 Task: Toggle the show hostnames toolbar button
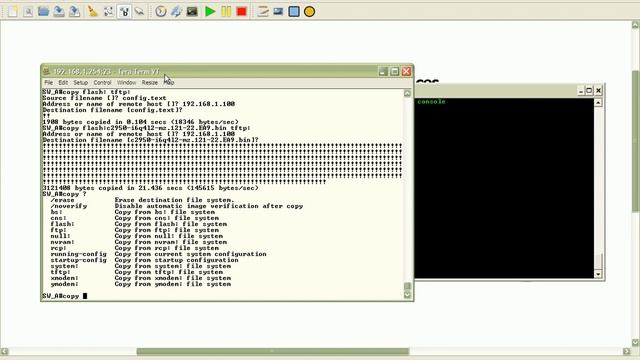[x=124, y=11]
